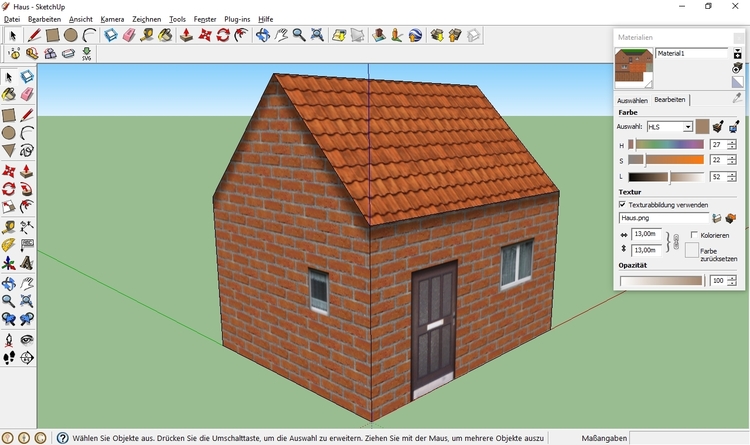Increase the H value with stepper
This screenshot has width=750, height=445.
click(732, 142)
